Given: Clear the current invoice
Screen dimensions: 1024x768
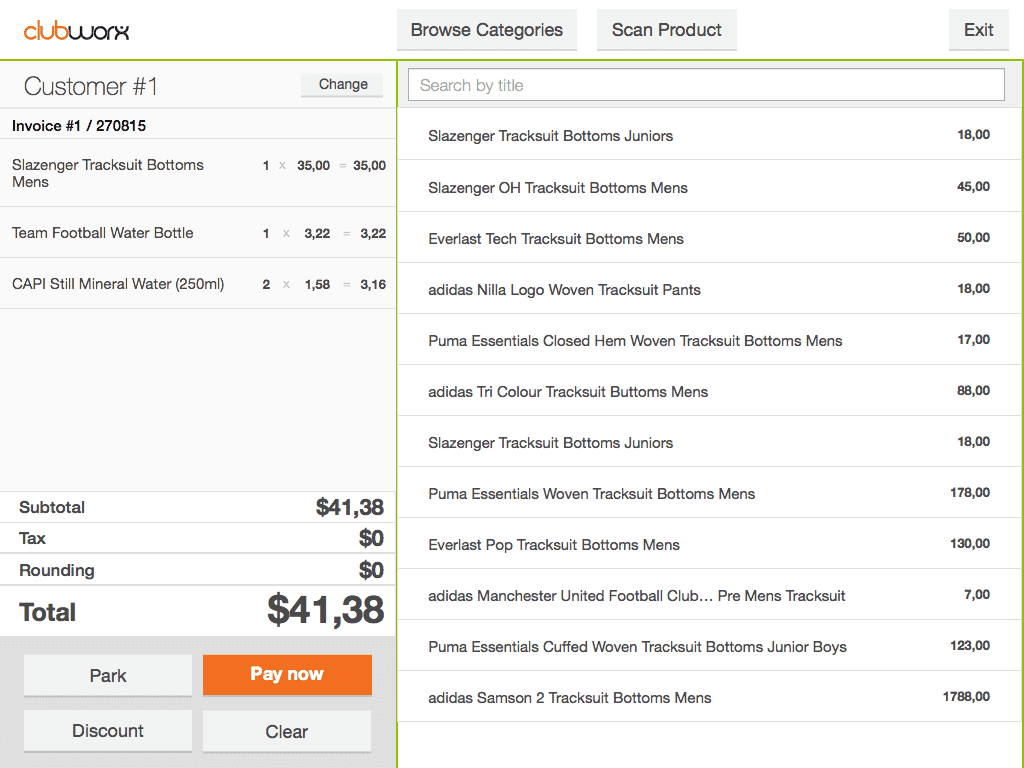Looking at the screenshot, I should point(287,731).
